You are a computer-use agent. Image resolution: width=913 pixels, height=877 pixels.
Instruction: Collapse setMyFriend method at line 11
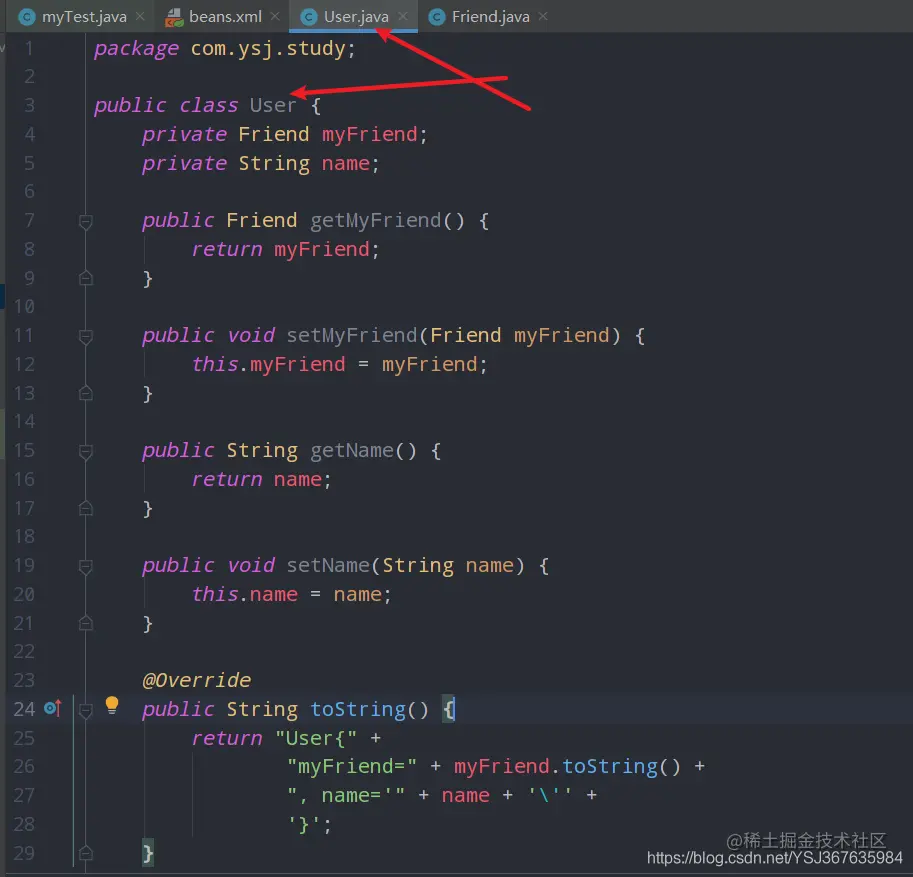86,336
